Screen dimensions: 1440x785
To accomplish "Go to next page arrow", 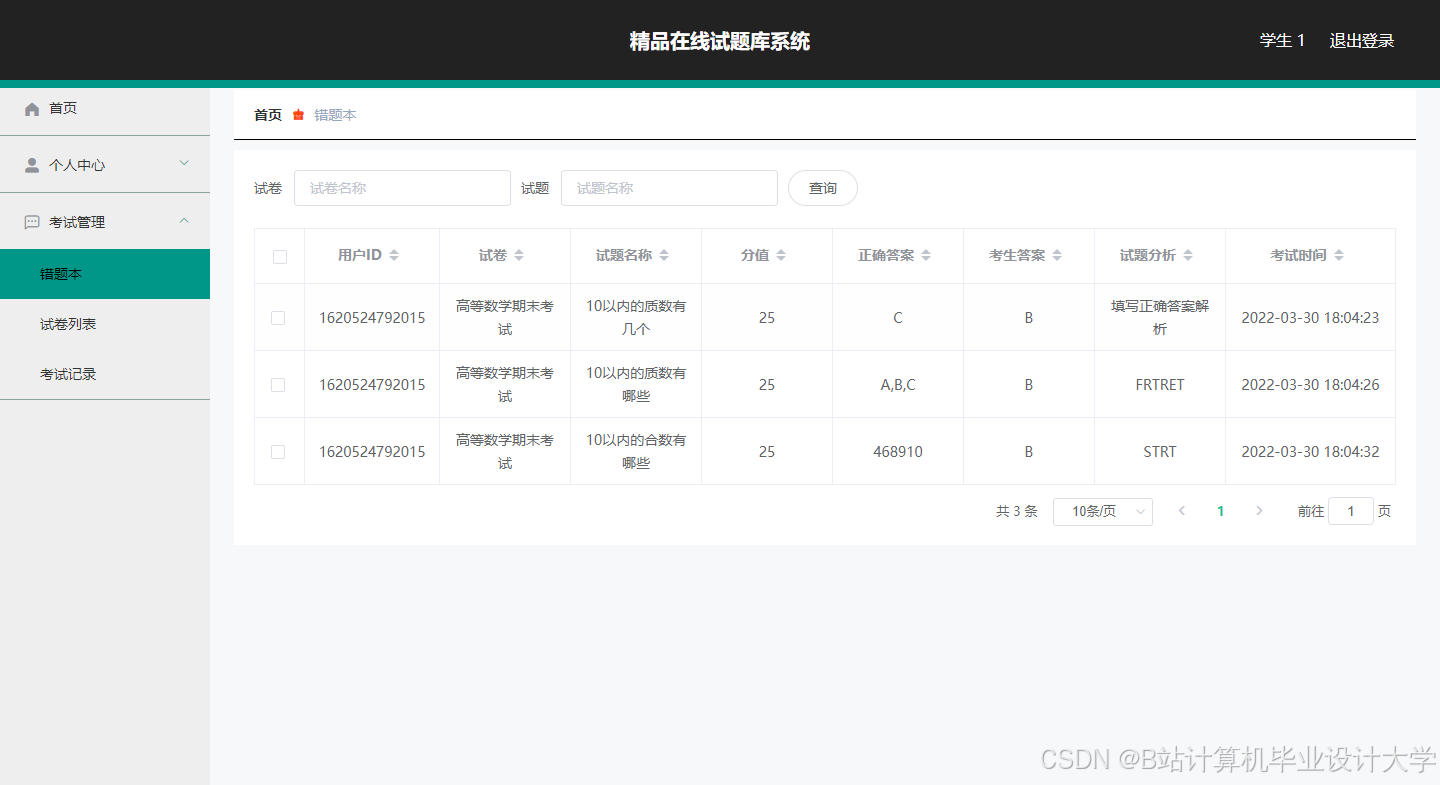I will [x=1259, y=511].
